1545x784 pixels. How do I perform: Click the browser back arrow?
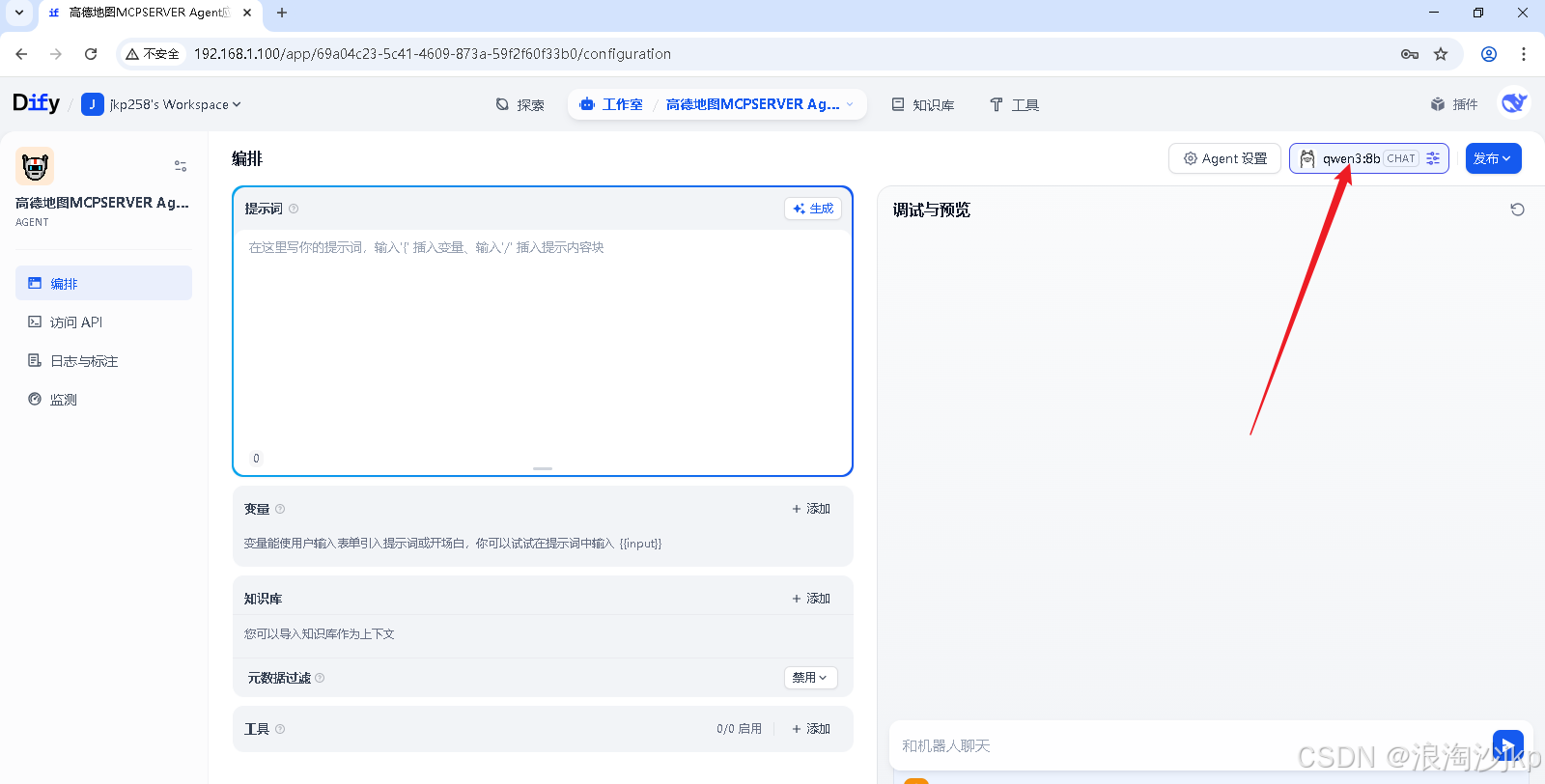pyautogui.click(x=21, y=54)
